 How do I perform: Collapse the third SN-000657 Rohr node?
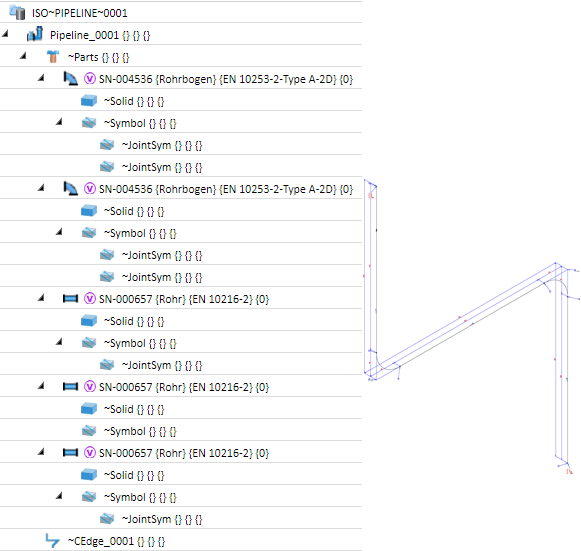click(x=41, y=452)
